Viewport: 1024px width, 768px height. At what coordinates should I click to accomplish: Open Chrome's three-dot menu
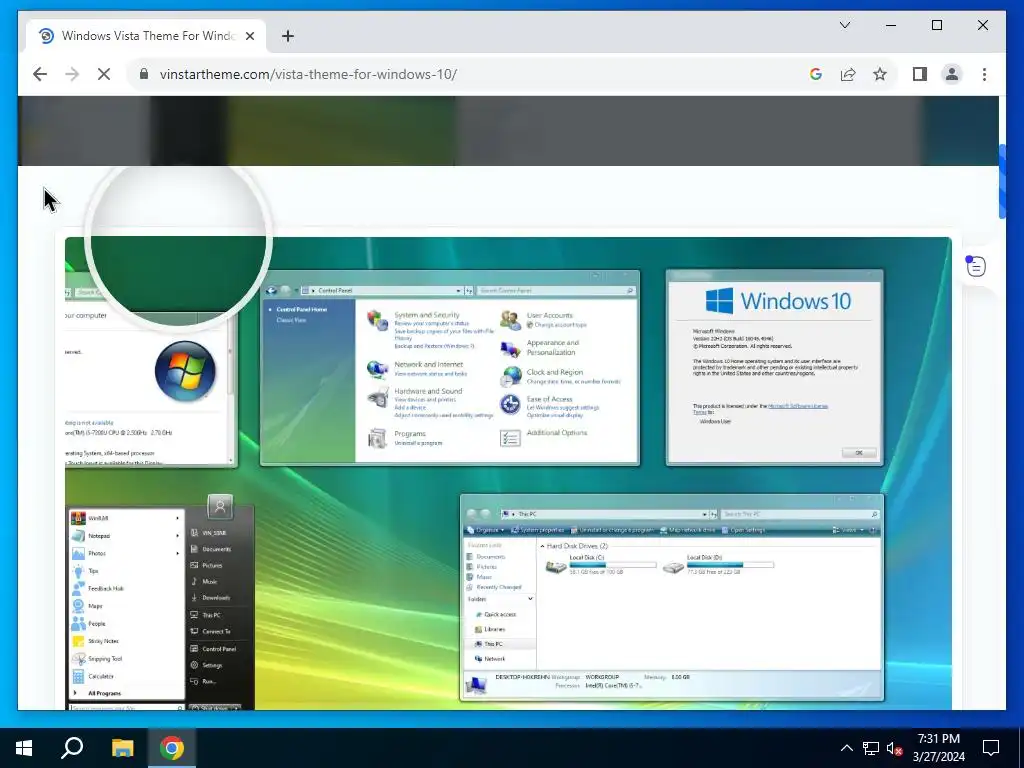pos(984,74)
